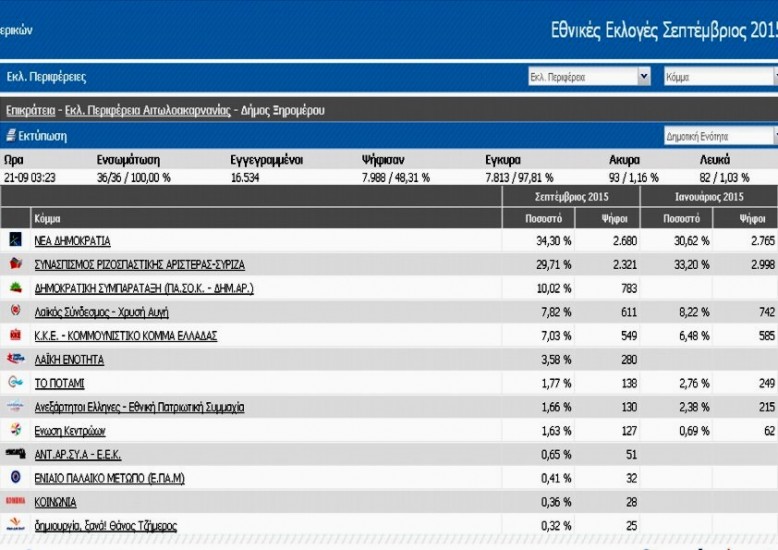Click the Ένωση Κεντρώων party logo icon
Viewport: 778px width, 550px height.
click(x=15, y=430)
